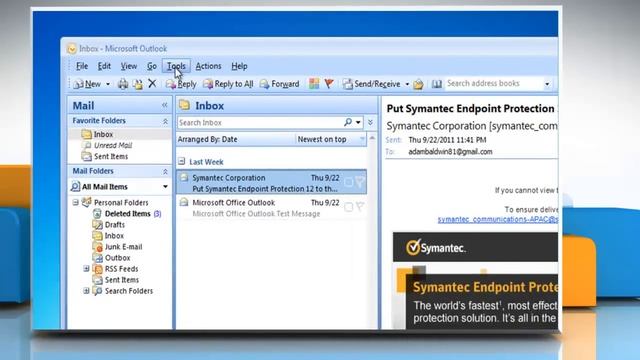Open the New item dropdown arrow
Viewport: 640px width, 360px height.
(108, 84)
